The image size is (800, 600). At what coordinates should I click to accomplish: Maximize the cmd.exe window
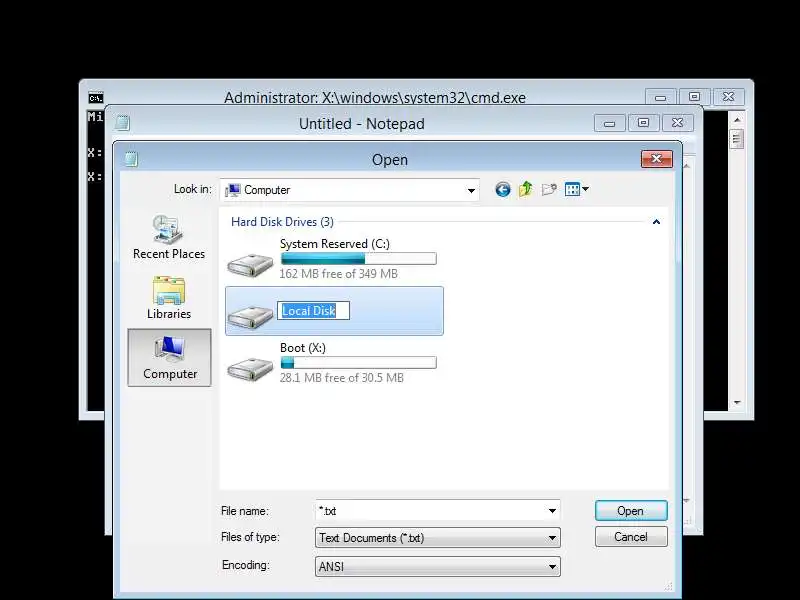tap(694, 96)
